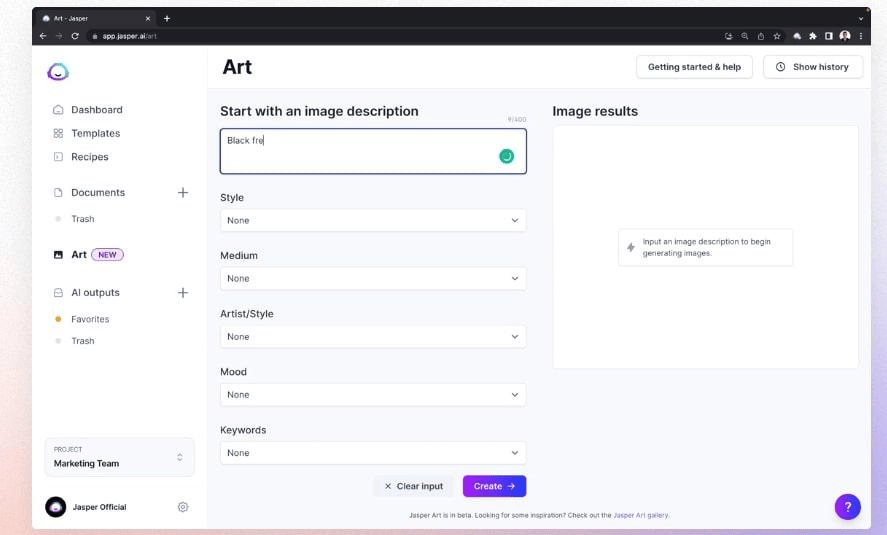
Task: Open settings gear next to Jasper Official
Action: [183, 507]
